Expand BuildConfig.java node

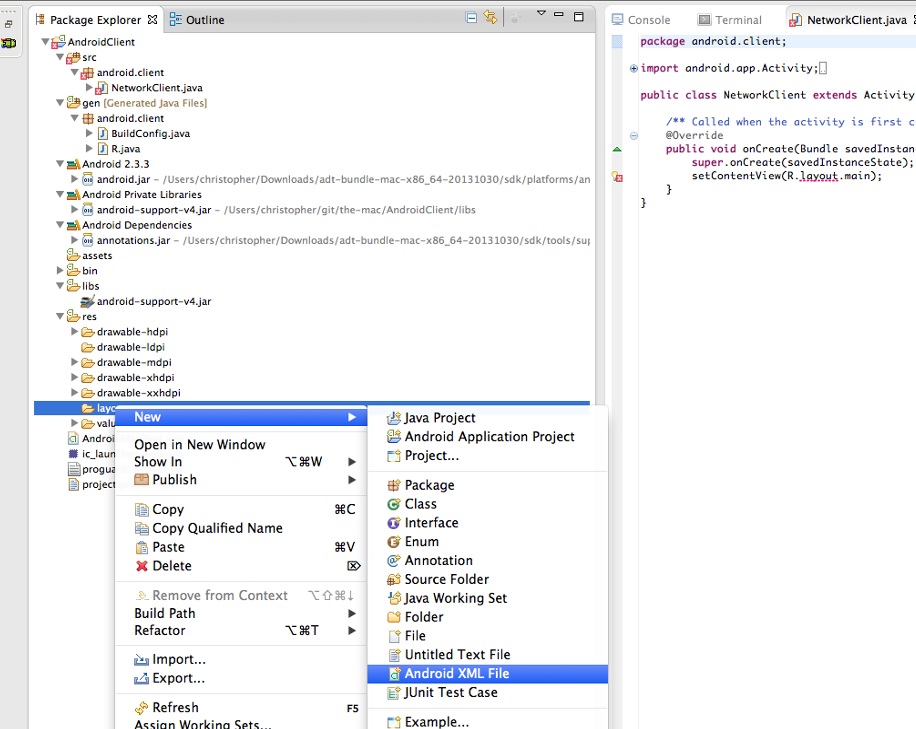point(89,133)
